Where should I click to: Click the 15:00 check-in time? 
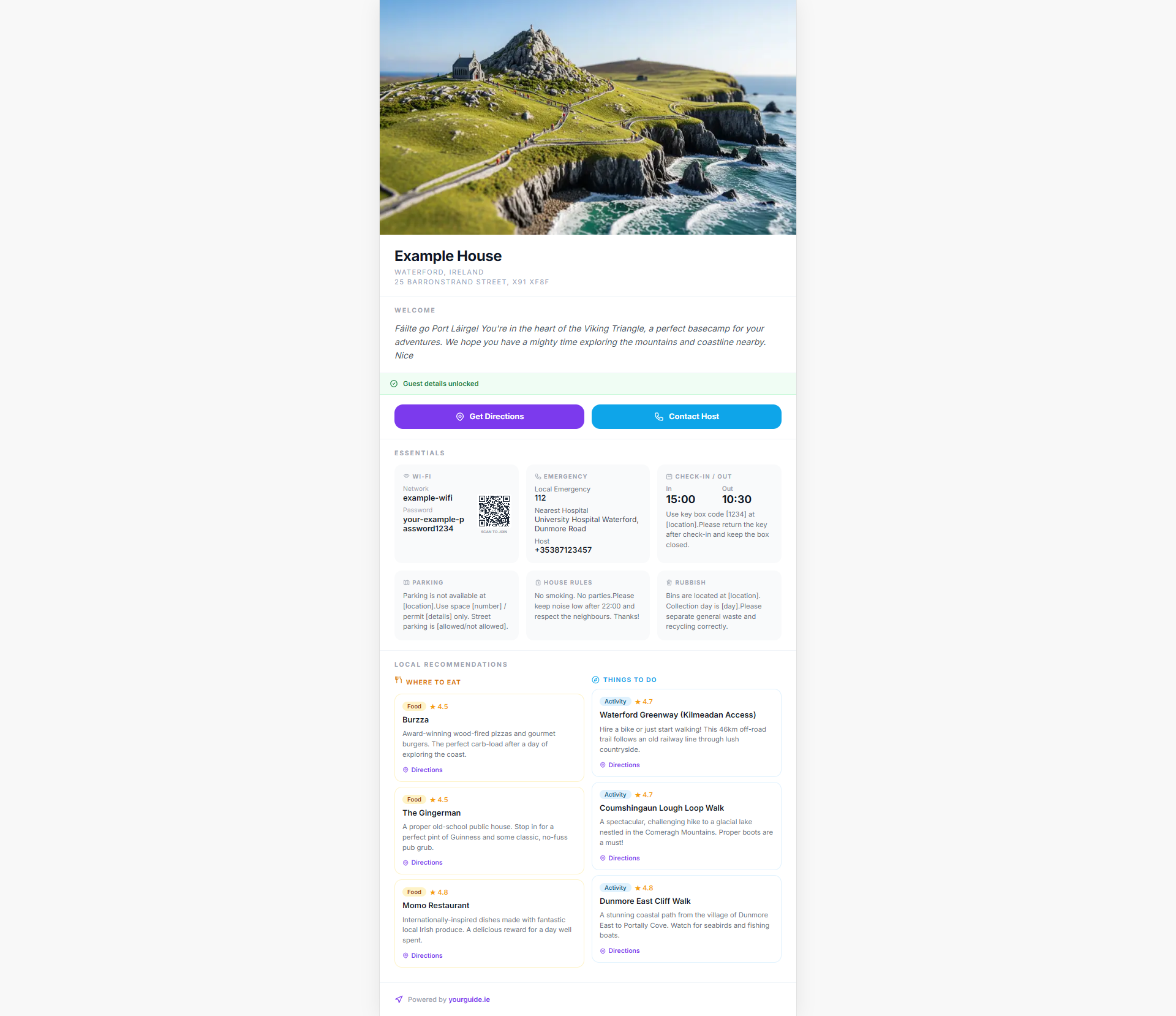[680, 499]
